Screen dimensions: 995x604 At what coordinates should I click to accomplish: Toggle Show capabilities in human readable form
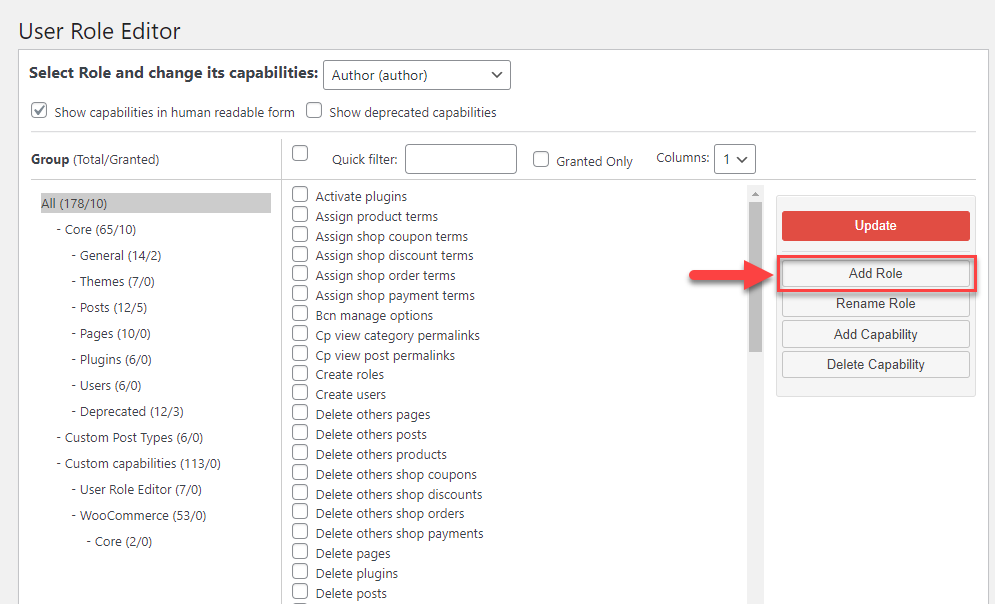(x=39, y=110)
